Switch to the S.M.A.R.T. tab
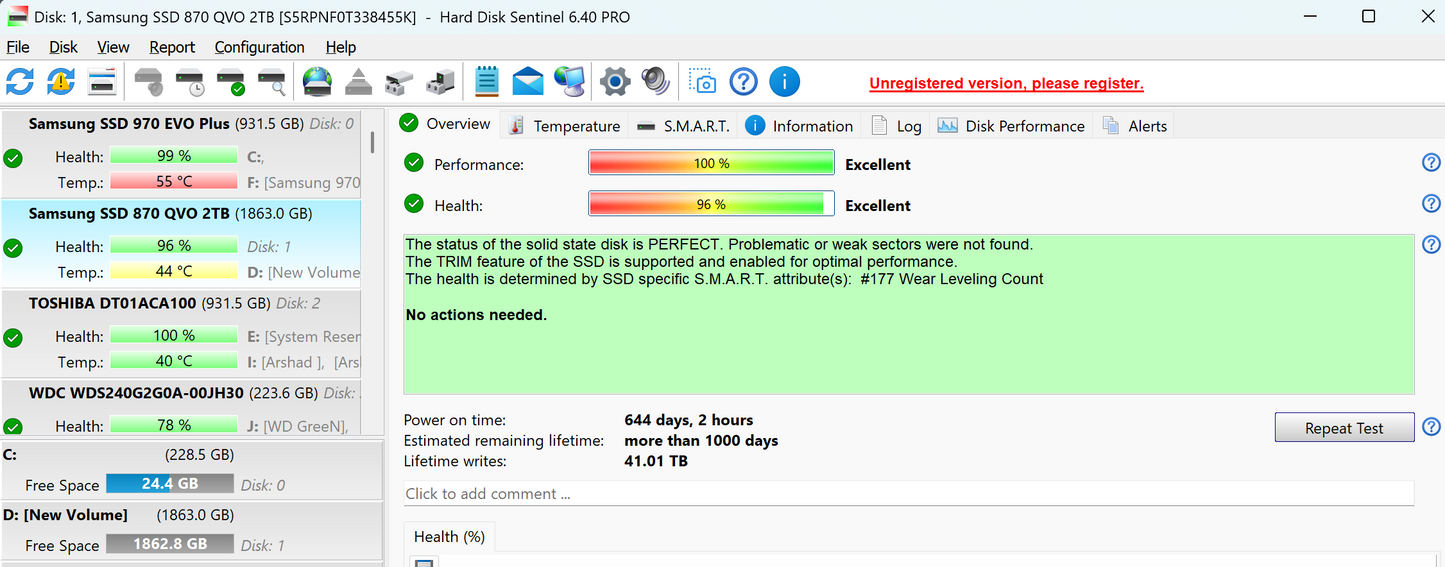1445x567 pixels. [x=683, y=126]
